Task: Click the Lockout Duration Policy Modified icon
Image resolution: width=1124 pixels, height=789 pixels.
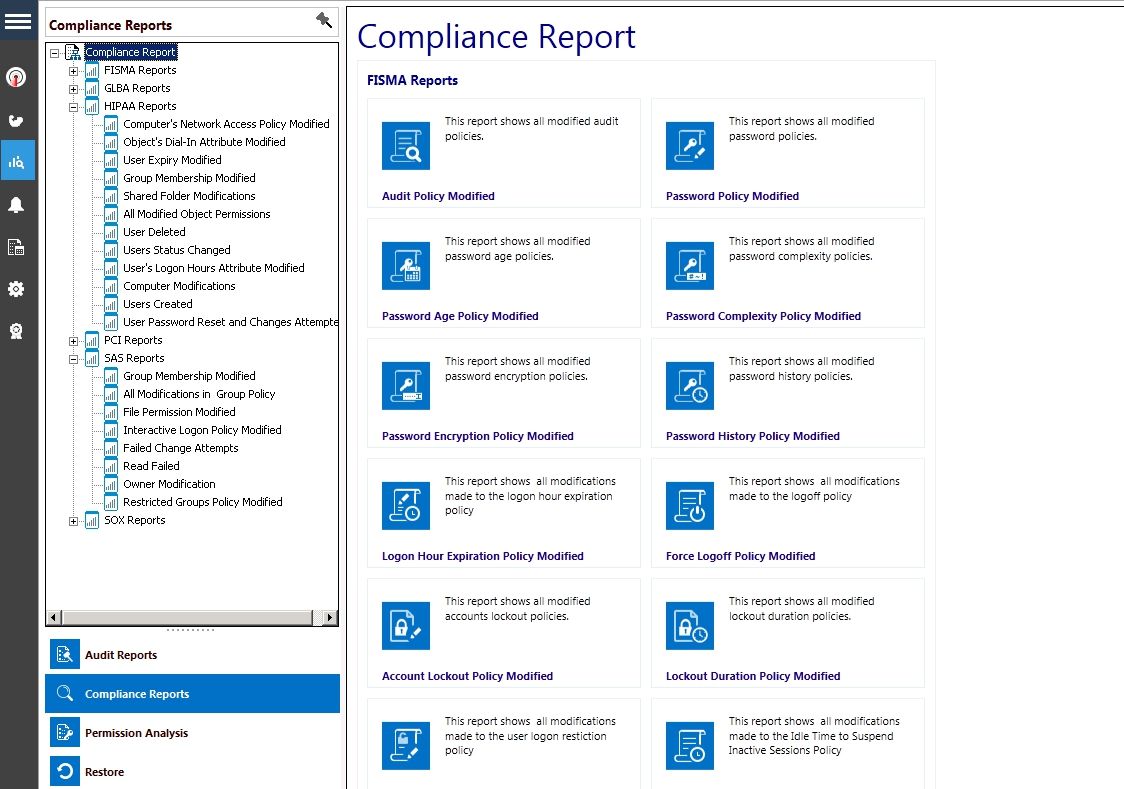Action: pos(690,626)
